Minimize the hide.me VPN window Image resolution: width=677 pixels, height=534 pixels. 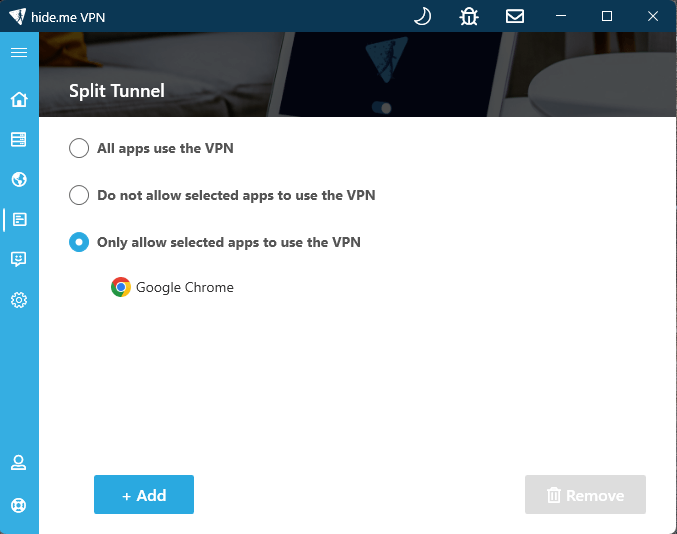pyautogui.click(x=561, y=16)
